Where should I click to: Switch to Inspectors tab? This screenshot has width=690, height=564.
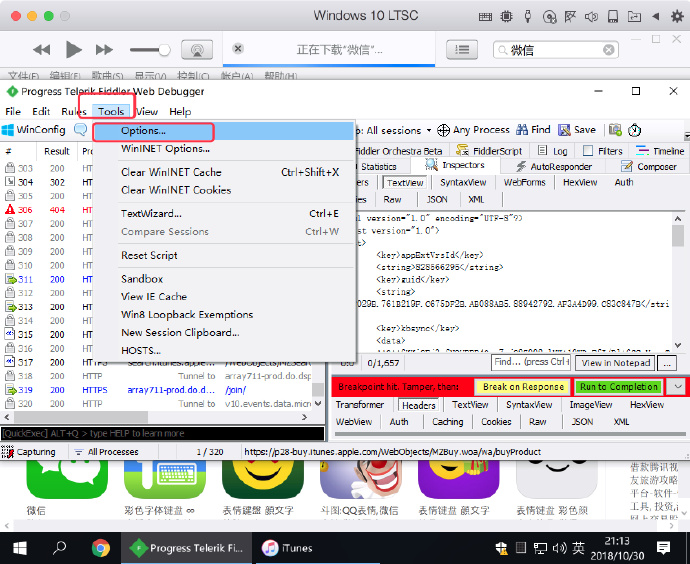coord(455,165)
